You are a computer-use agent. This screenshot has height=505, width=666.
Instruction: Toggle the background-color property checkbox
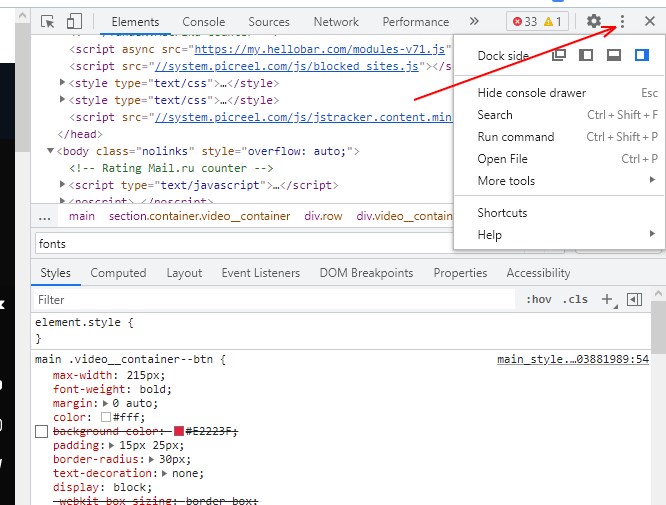[41, 431]
